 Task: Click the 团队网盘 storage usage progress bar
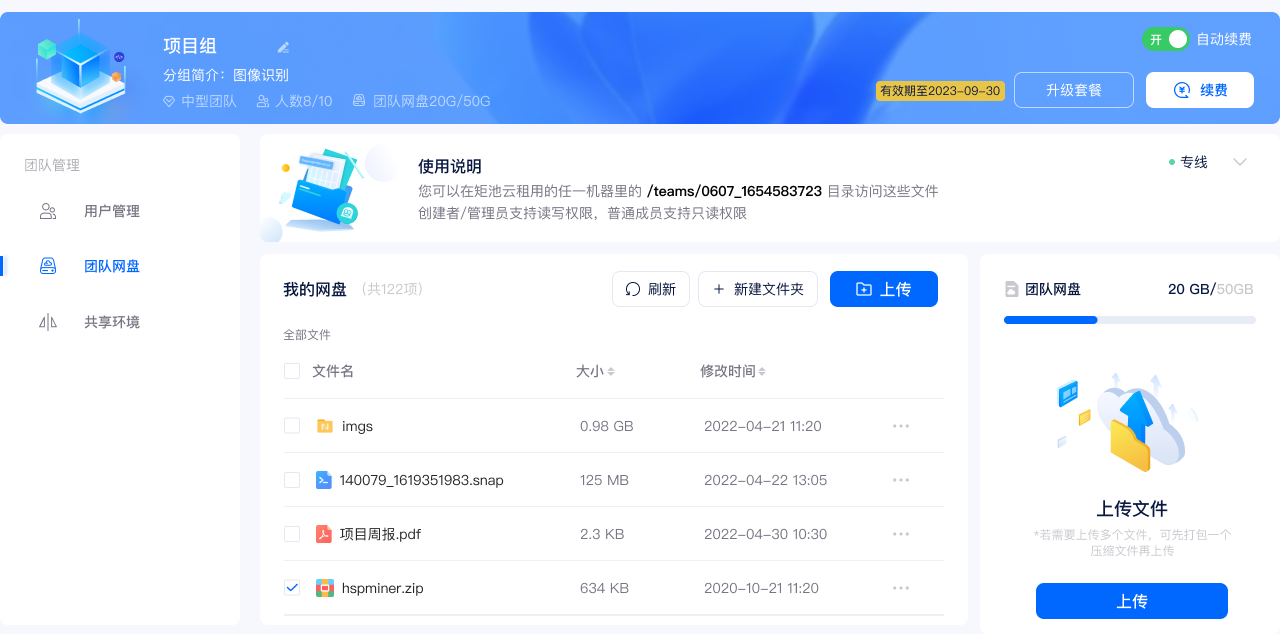[x=1130, y=320]
